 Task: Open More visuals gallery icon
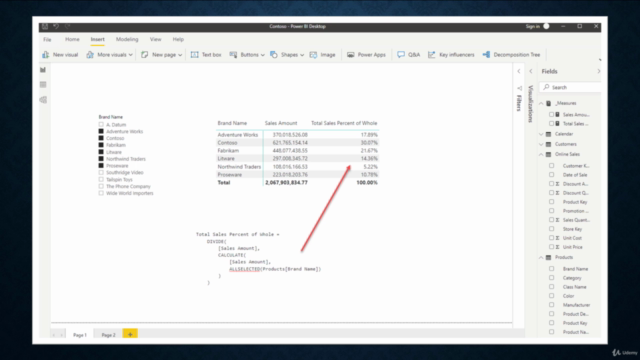tap(90, 55)
